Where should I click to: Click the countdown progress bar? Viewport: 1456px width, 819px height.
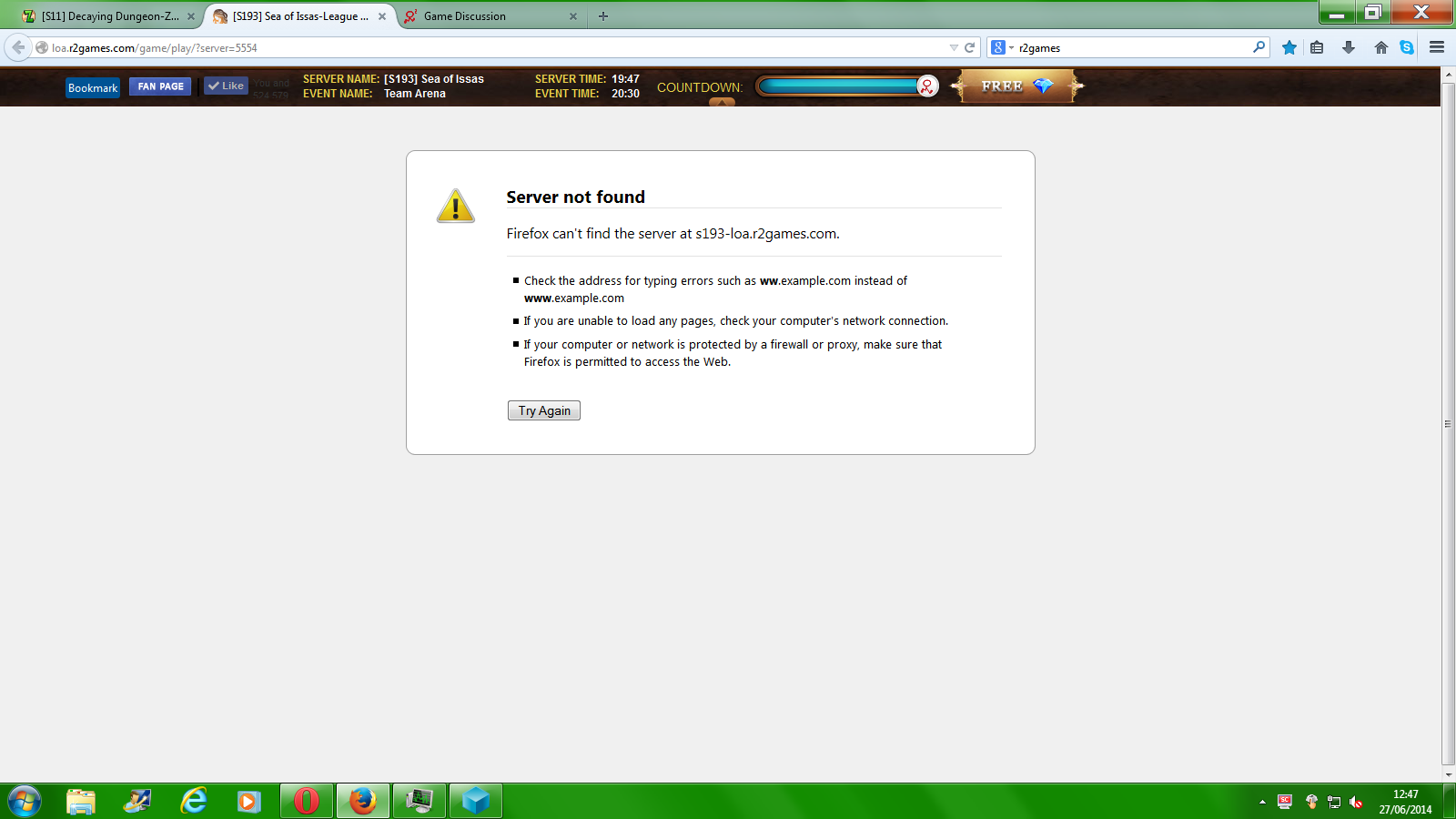pos(839,86)
